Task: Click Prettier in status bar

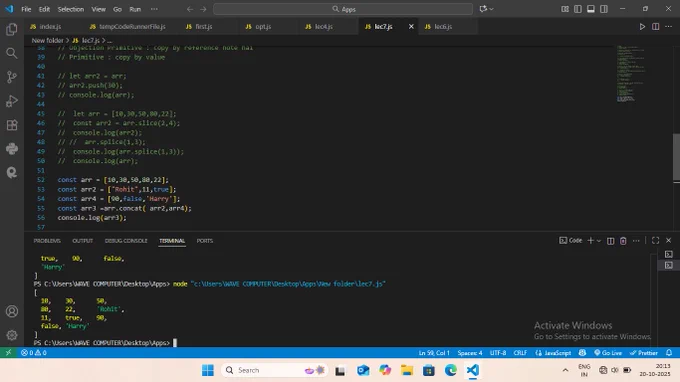Action: click(644, 353)
